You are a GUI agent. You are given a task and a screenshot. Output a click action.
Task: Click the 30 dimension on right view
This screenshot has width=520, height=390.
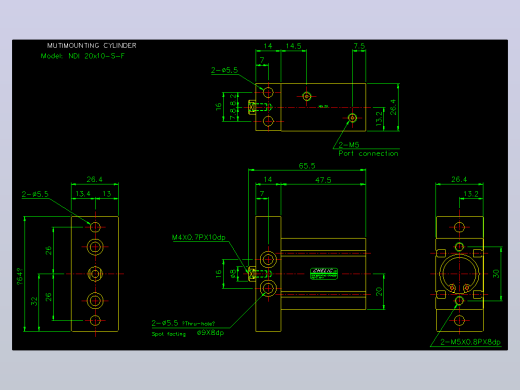pos(496,274)
